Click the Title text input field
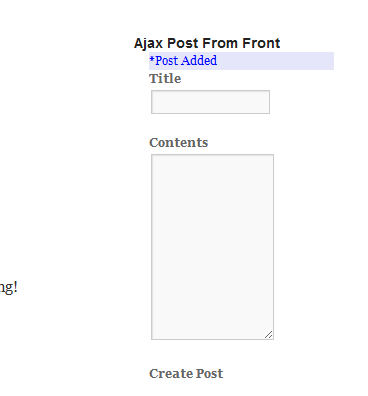This screenshot has height=396, width=368. [x=210, y=102]
